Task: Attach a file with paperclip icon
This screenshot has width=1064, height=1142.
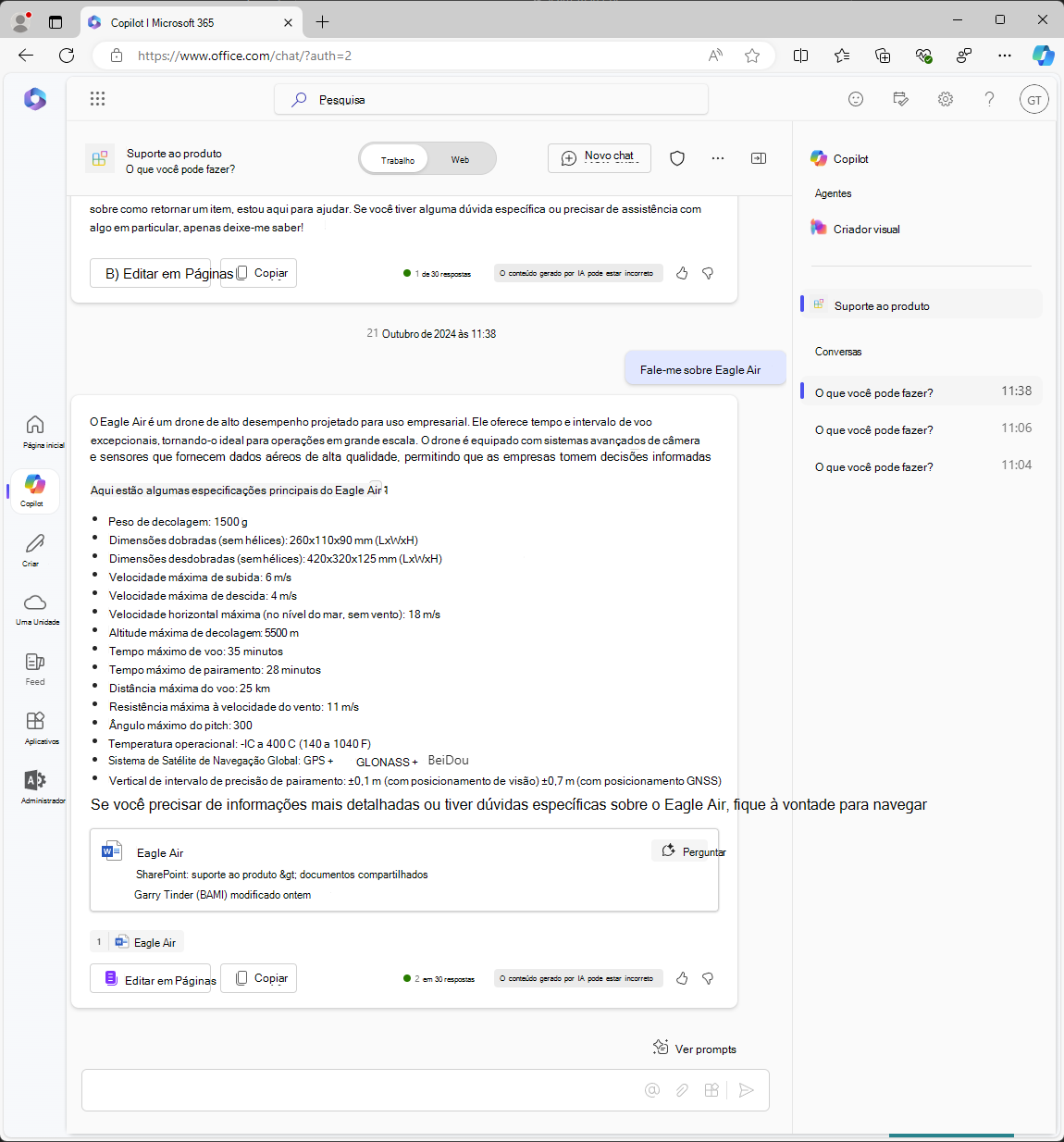Action: [x=682, y=1090]
